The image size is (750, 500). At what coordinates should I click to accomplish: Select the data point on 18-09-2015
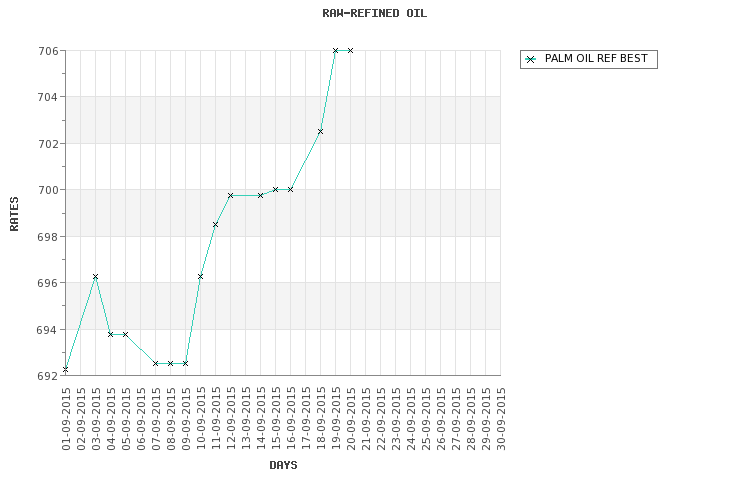pos(320,132)
